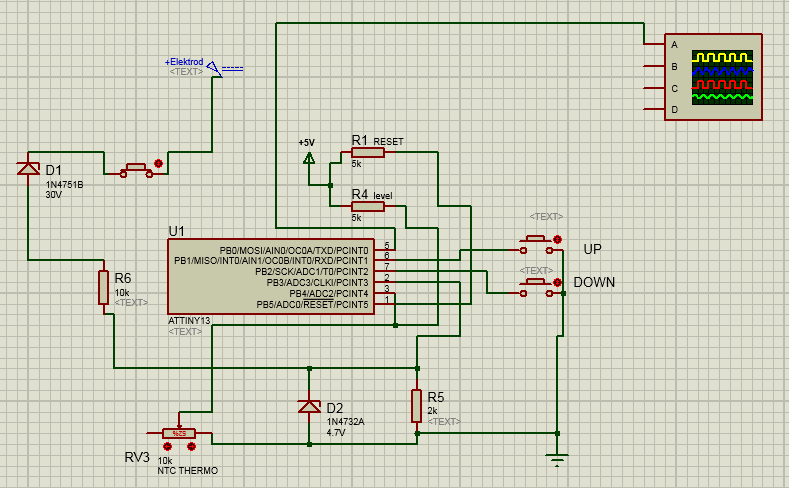Click the RV3 NTC thermistor body
The height and width of the screenshot is (488, 789).
(179, 433)
